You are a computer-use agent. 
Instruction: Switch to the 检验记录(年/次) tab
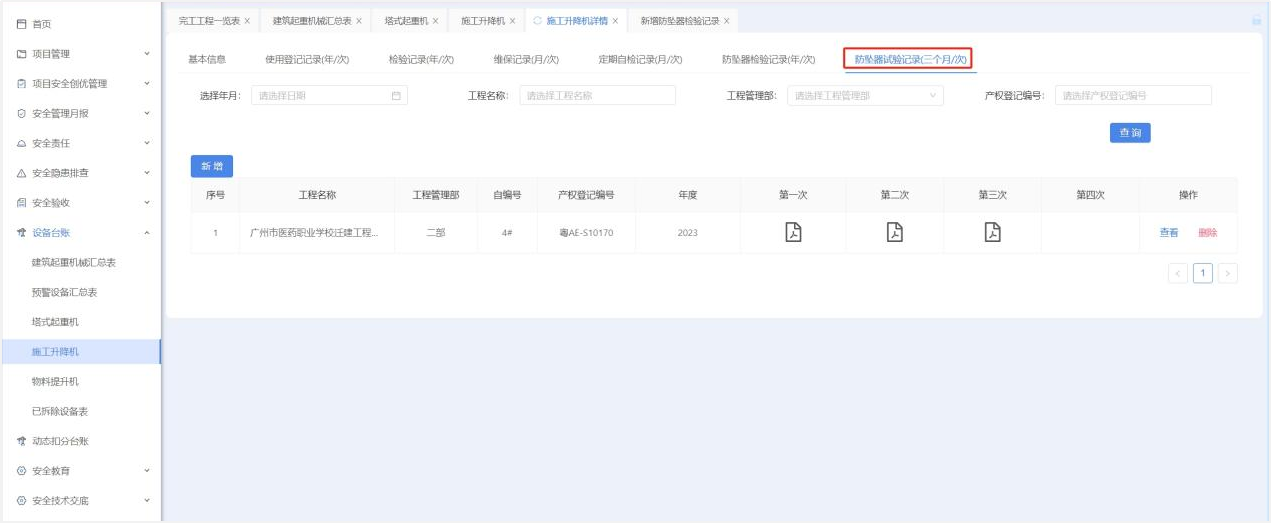tap(421, 60)
